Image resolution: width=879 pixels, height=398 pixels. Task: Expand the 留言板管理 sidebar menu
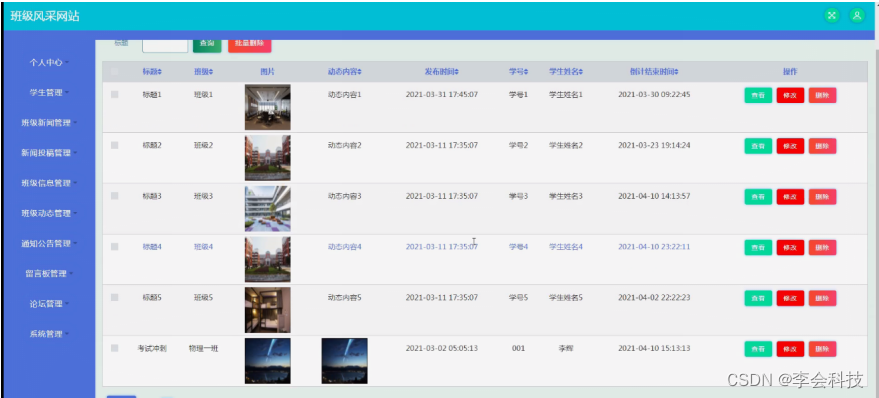pos(49,274)
